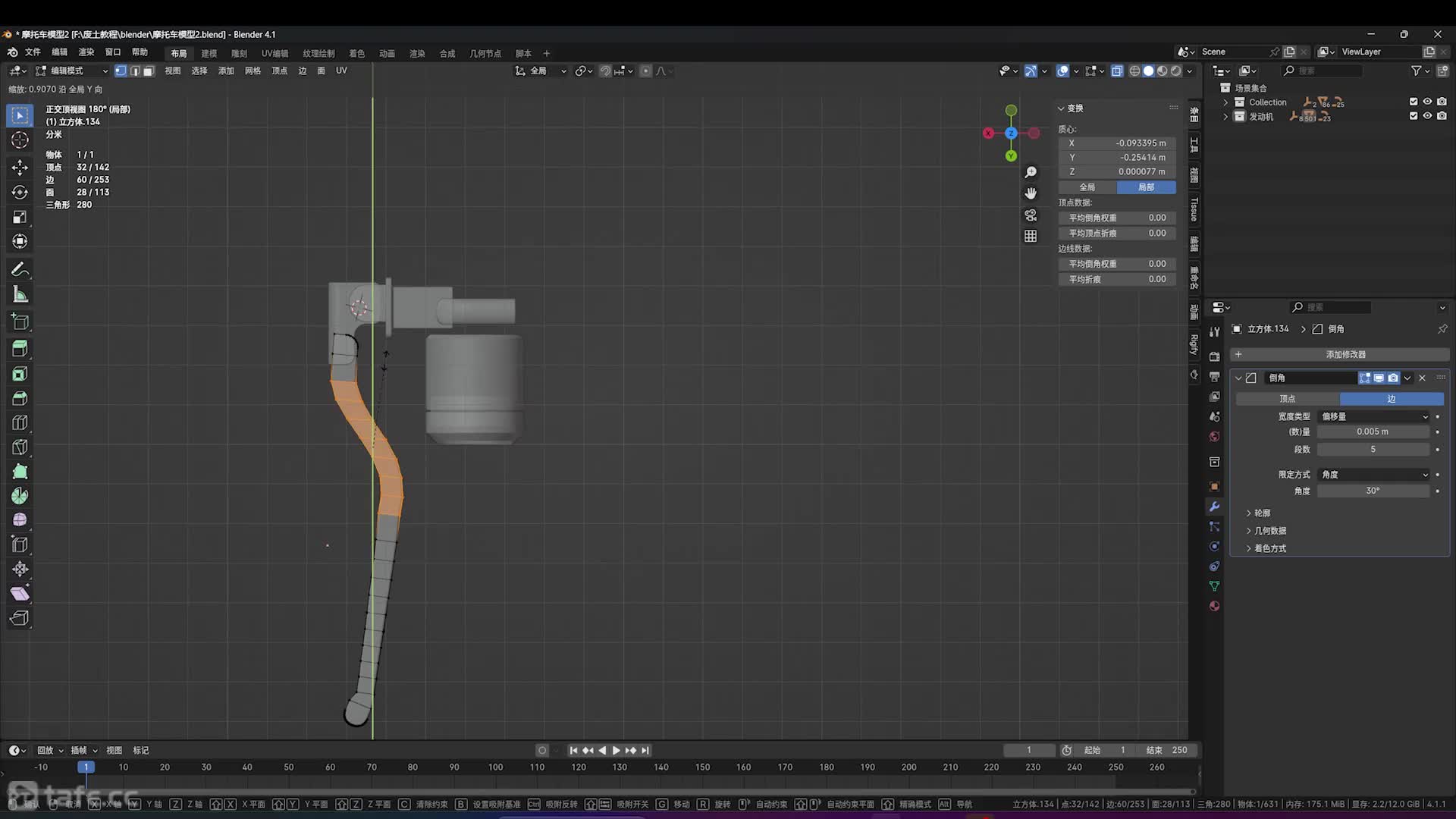Open the 文件 menu
Screen dimensions: 1456x819
click(x=33, y=52)
